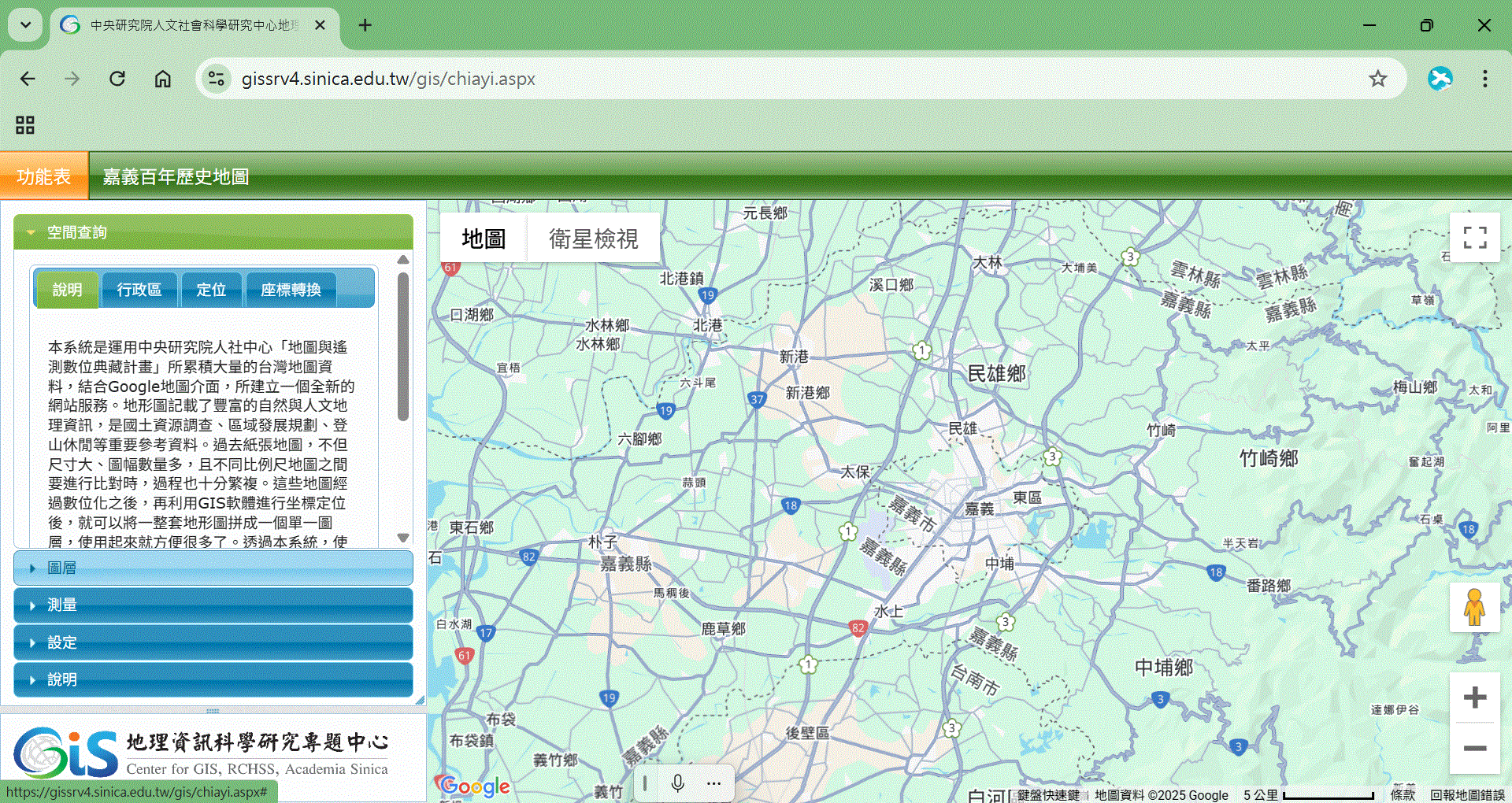
Task: Switch map to 地圖 view
Action: [483, 239]
